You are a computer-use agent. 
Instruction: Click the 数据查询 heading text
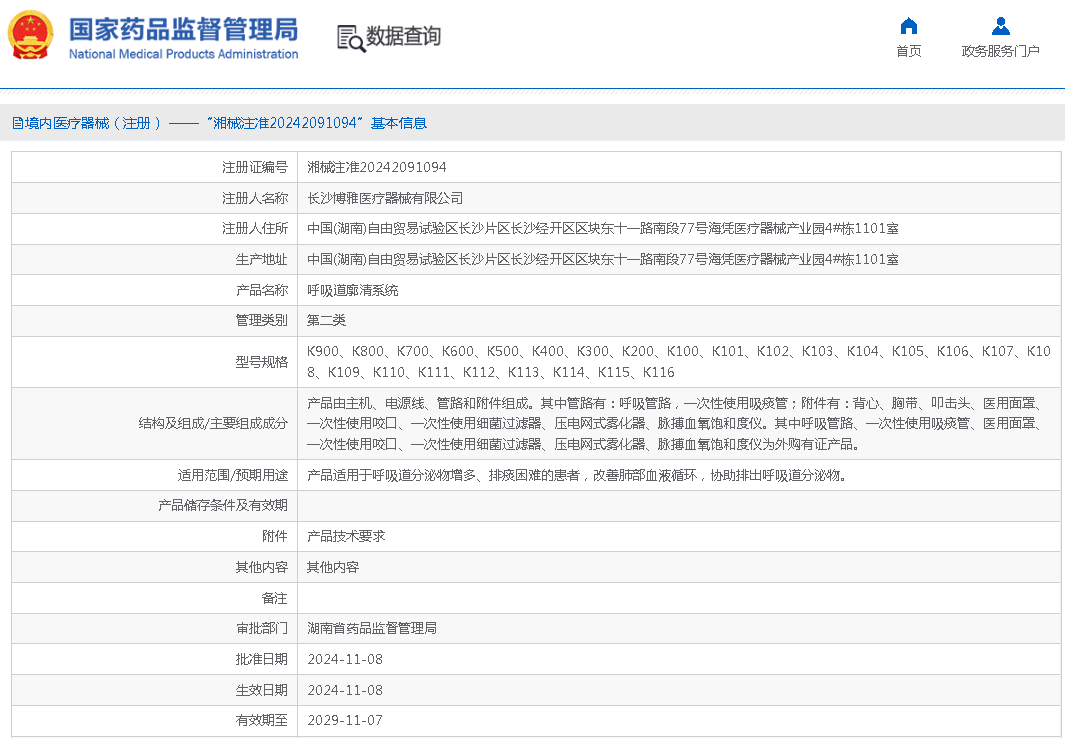(x=403, y=37)
